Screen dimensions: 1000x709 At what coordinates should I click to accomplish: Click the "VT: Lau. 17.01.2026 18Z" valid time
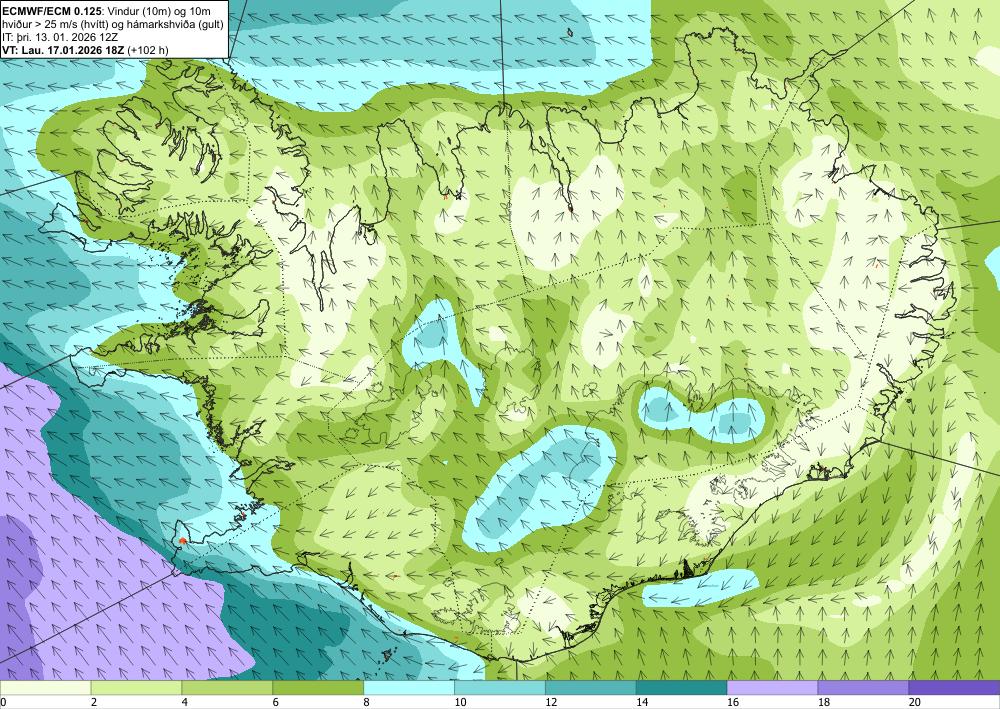[x=63, y=50]
